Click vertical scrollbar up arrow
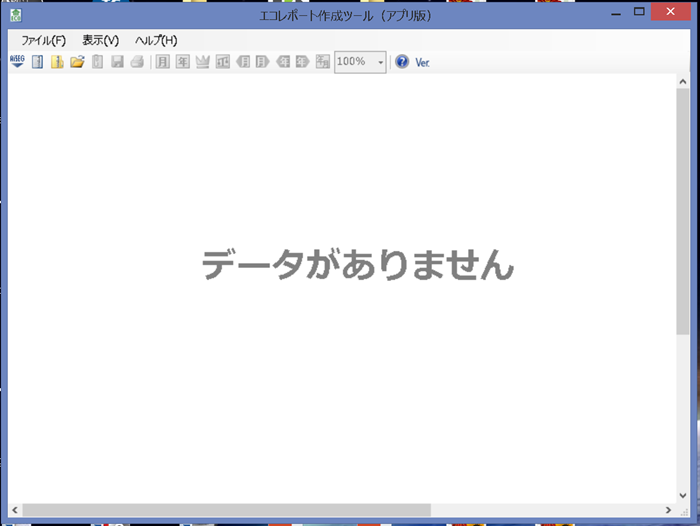700x526 pixels. 683,81
